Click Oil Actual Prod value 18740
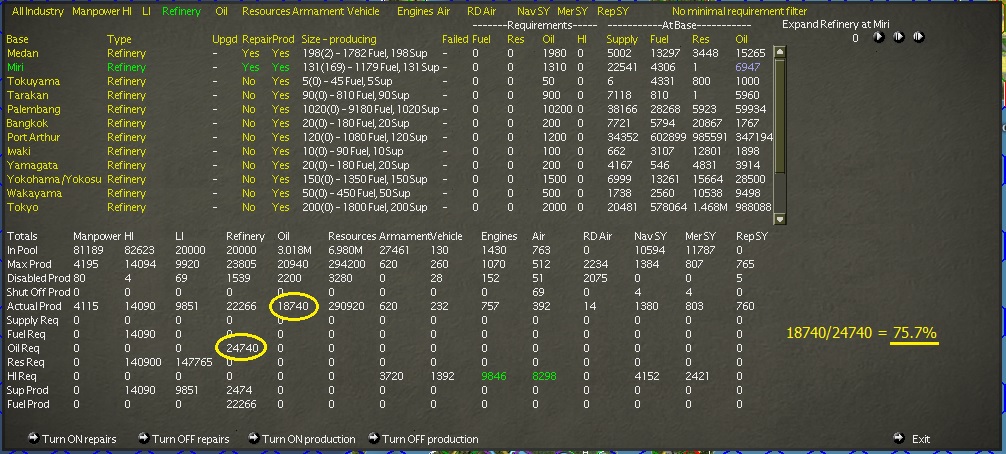Image resolution: width=1006 pixels, height=454 pixels. (293, 307)
